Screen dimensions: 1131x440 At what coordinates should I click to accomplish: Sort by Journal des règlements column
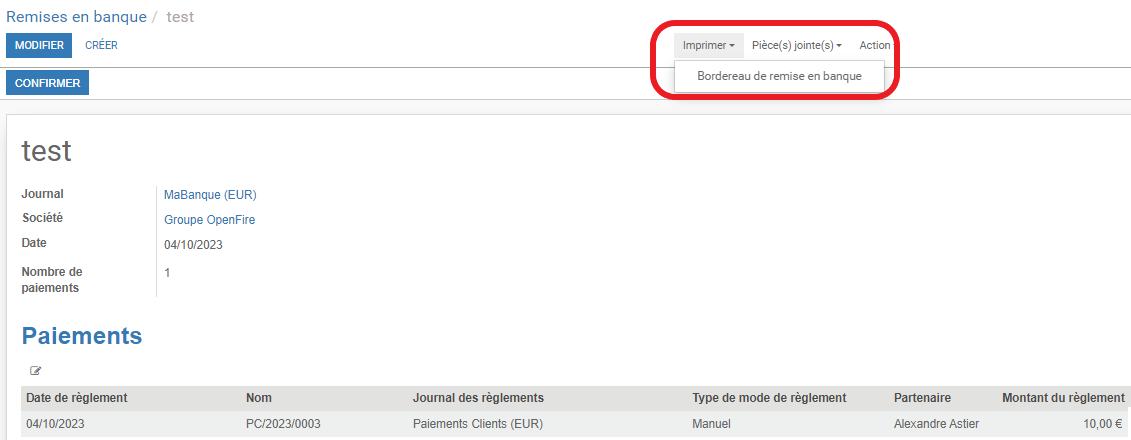(x=478, y=398)
